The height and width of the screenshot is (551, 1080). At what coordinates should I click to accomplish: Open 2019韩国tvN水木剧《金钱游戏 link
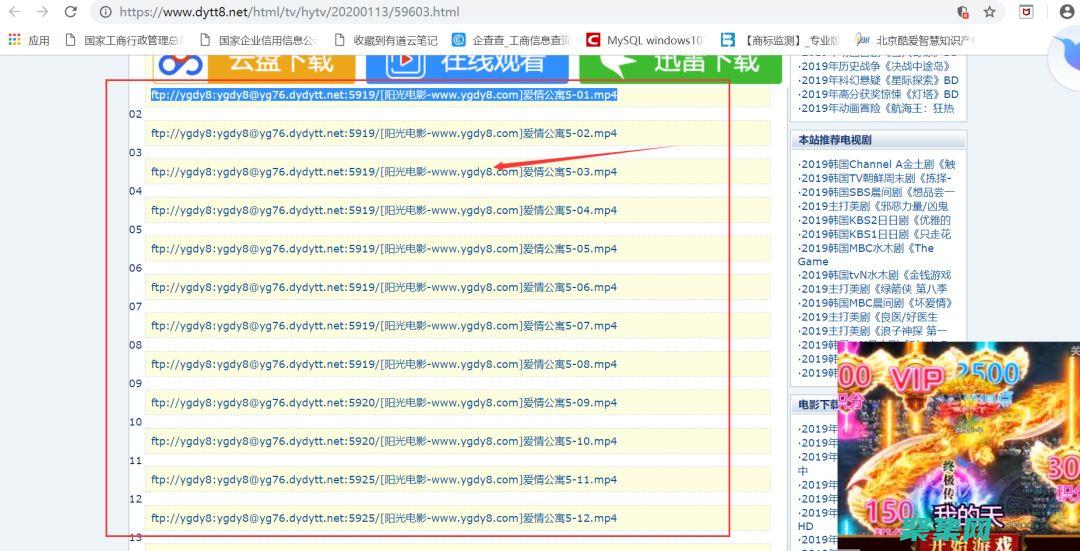(x=876, y=276)
